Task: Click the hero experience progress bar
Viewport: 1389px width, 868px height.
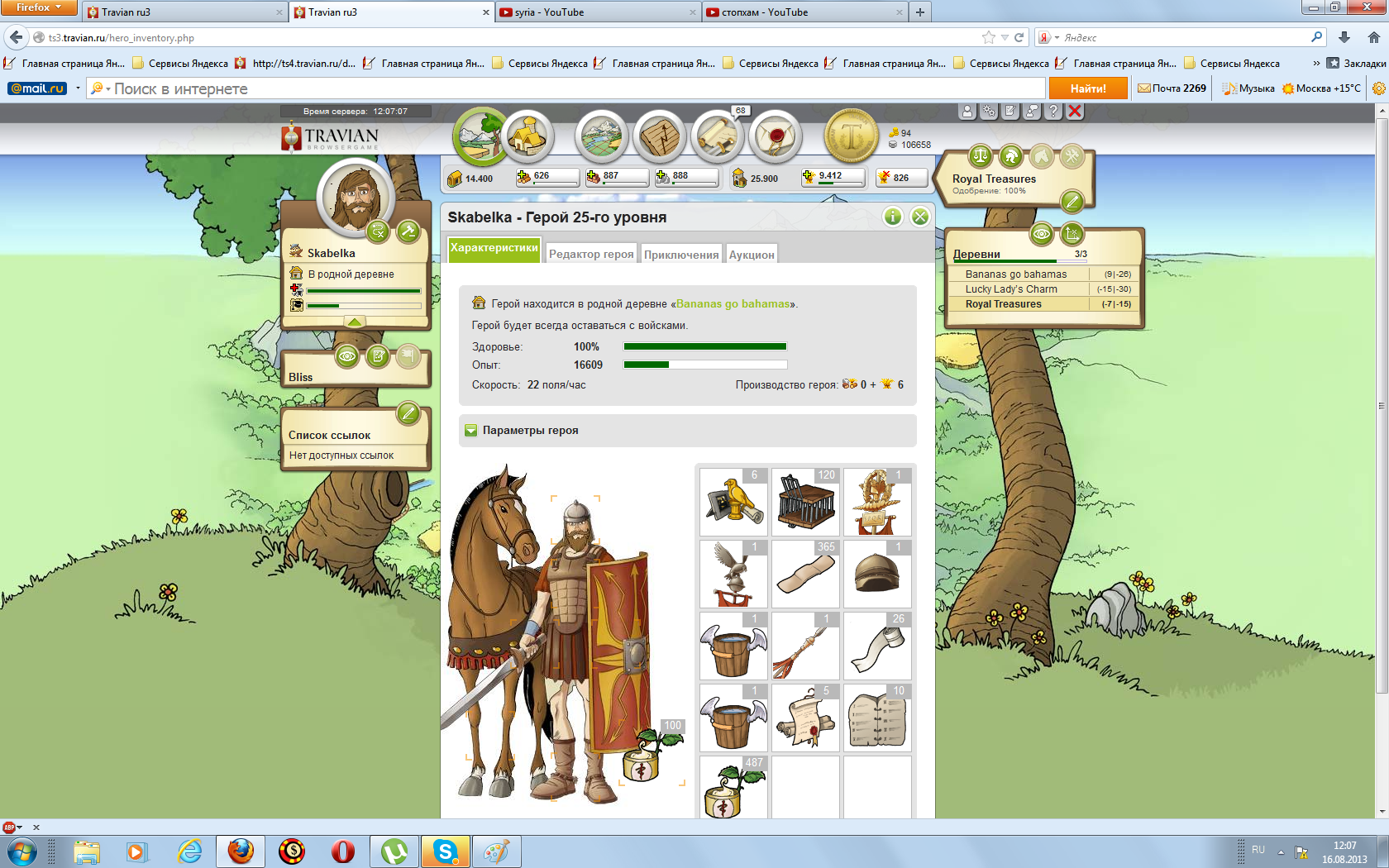Action: tap(705, 365)
